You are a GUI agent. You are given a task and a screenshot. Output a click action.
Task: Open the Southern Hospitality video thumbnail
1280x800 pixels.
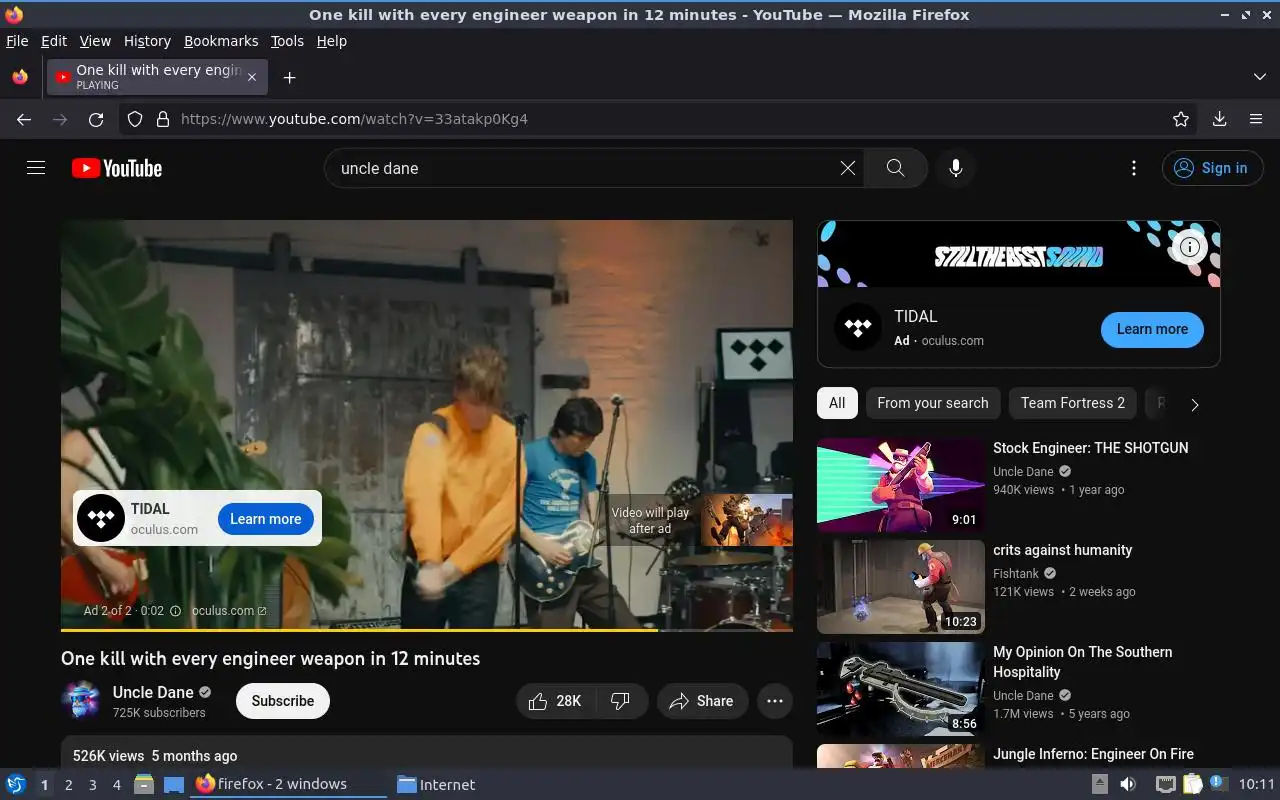[901, 689]
